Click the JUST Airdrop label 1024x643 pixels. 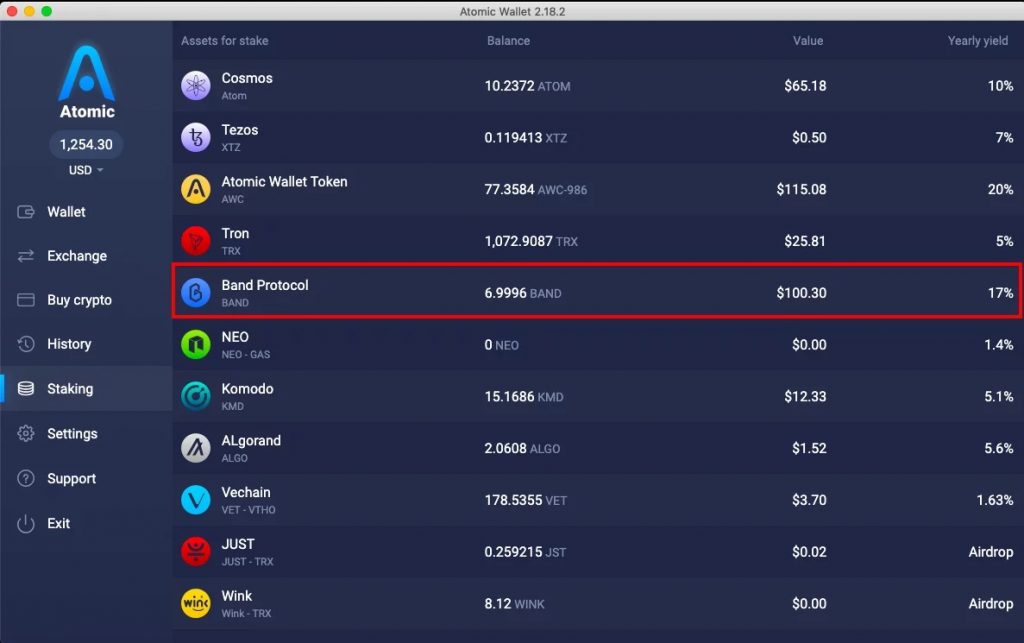pyautogui.click(x=991, y=552)
